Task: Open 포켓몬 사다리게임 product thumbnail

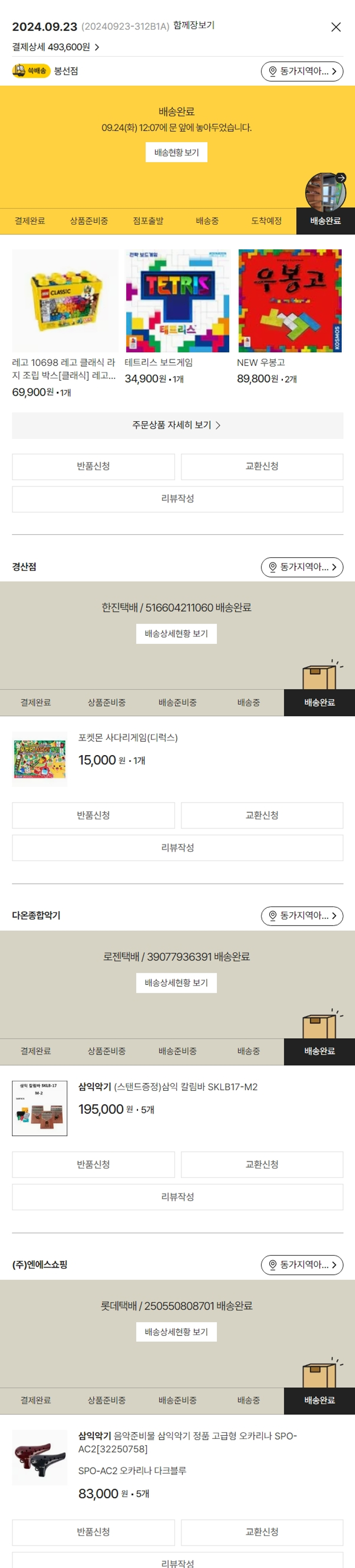Action: click(40, 759)
